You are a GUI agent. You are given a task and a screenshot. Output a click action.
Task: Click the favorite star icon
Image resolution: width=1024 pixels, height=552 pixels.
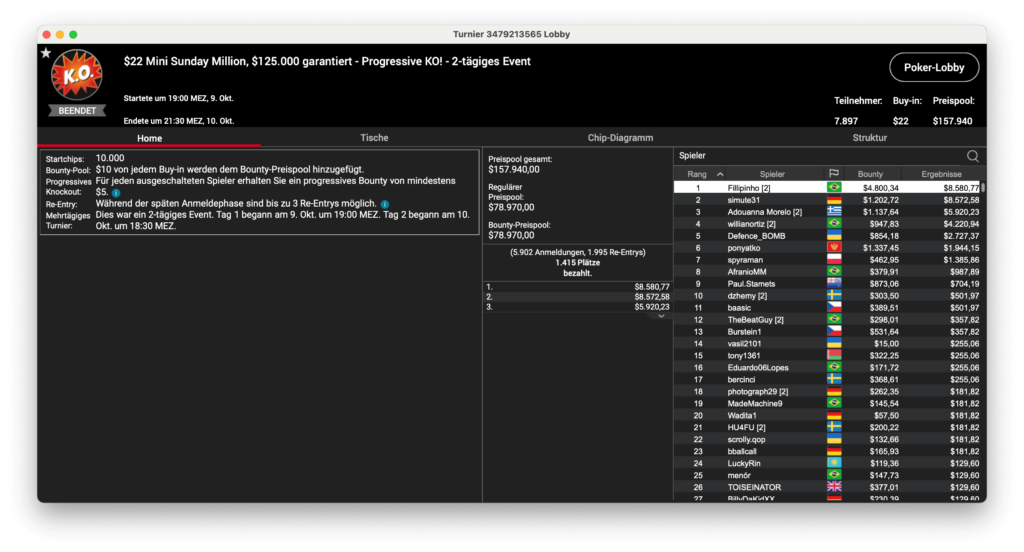point(45,53)
